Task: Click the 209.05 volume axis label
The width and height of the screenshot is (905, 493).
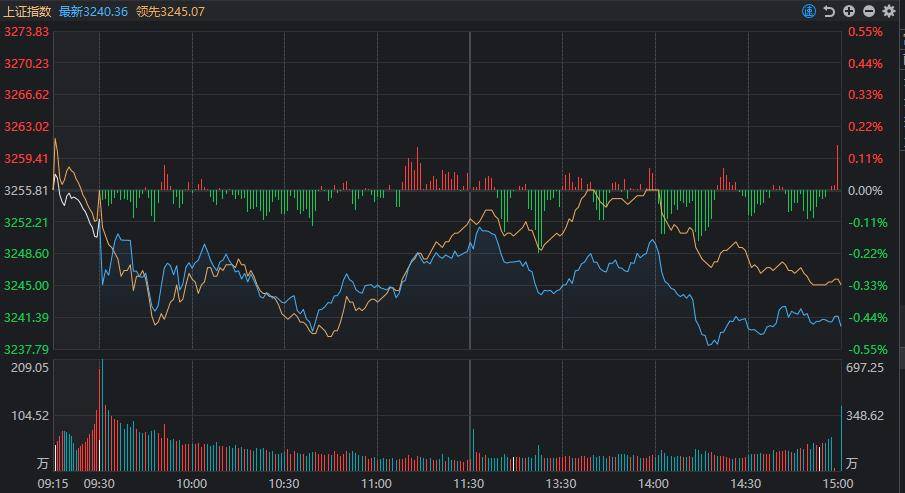Action: click(x=30, y=368)
